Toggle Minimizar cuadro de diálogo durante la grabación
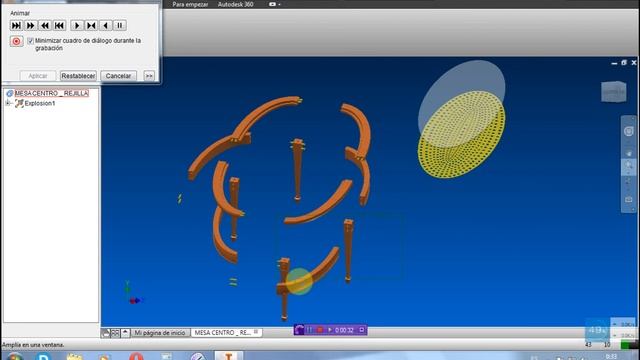 (x=30, y=41)
